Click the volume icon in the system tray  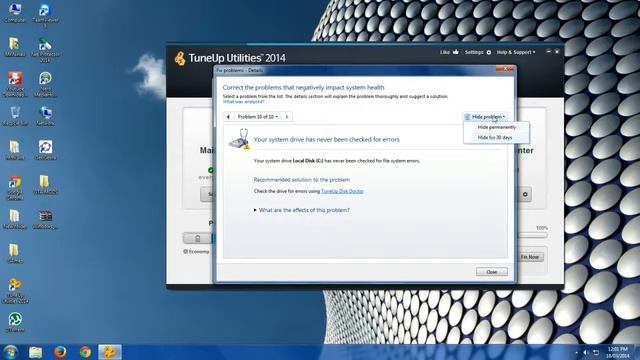pyautogui.click(x=586, y=352)
